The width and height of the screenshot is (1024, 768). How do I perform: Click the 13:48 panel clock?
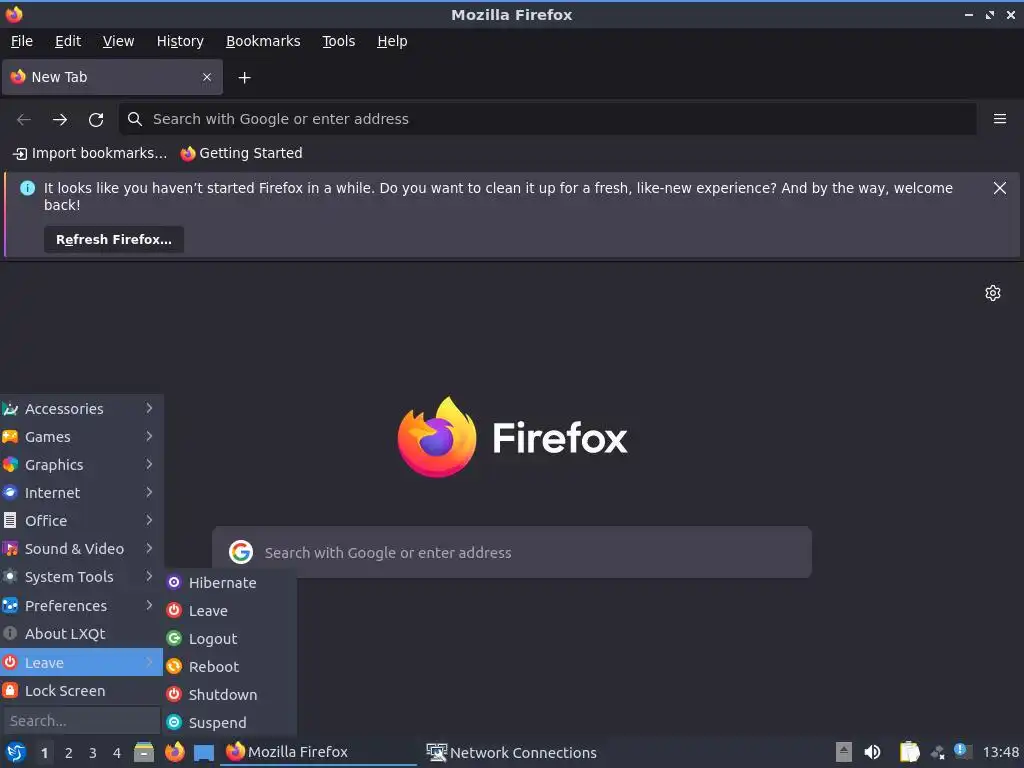[x=1000, y=752]
